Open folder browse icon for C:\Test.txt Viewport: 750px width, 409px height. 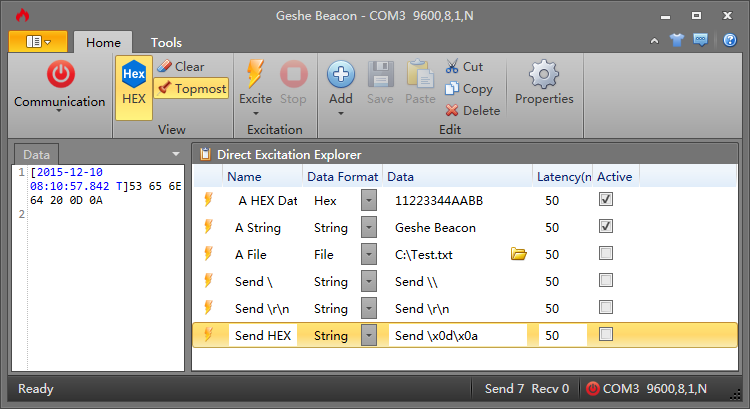coord(518,254)
